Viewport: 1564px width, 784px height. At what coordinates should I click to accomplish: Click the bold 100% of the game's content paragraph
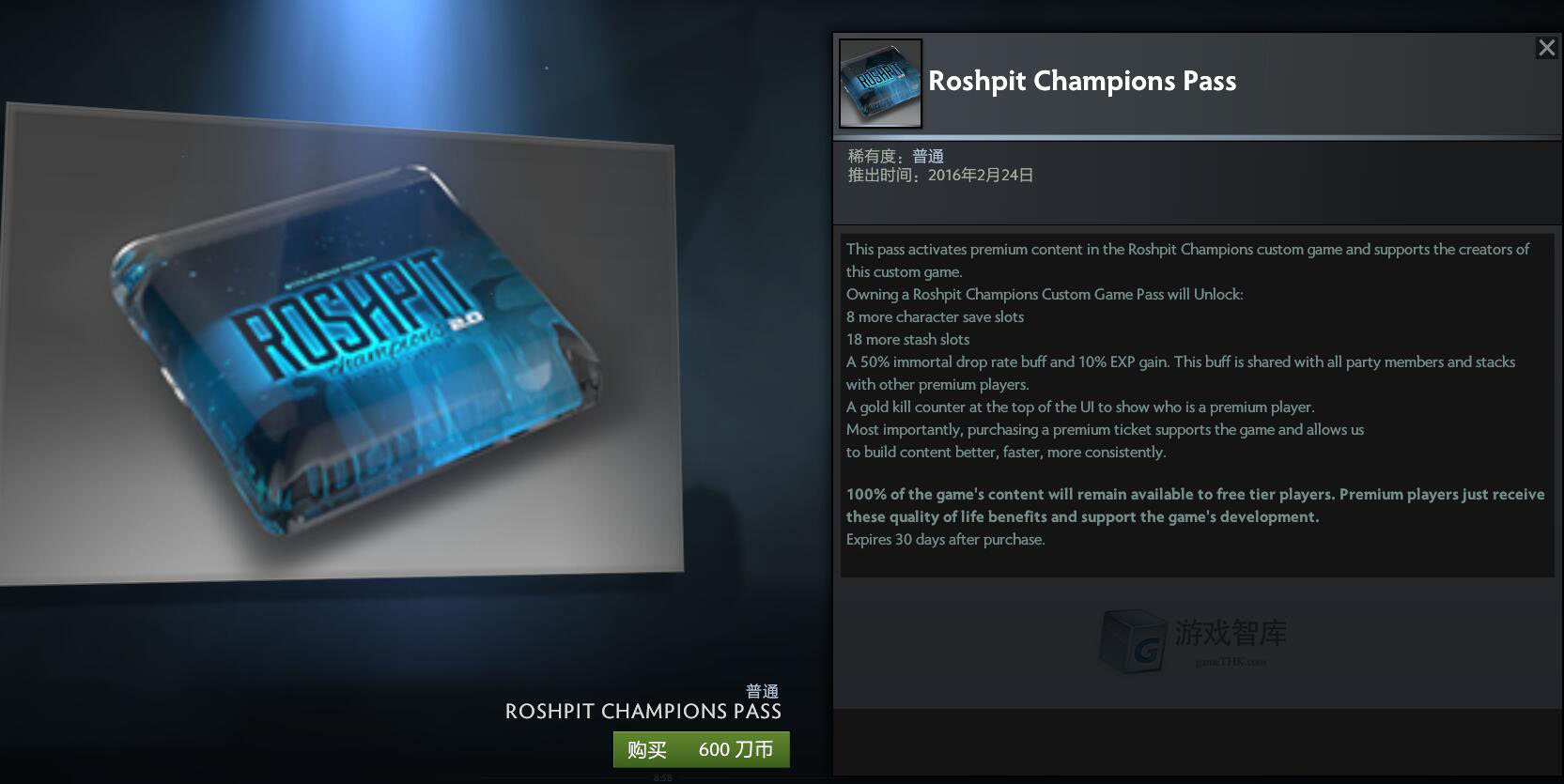(1195, 505)
